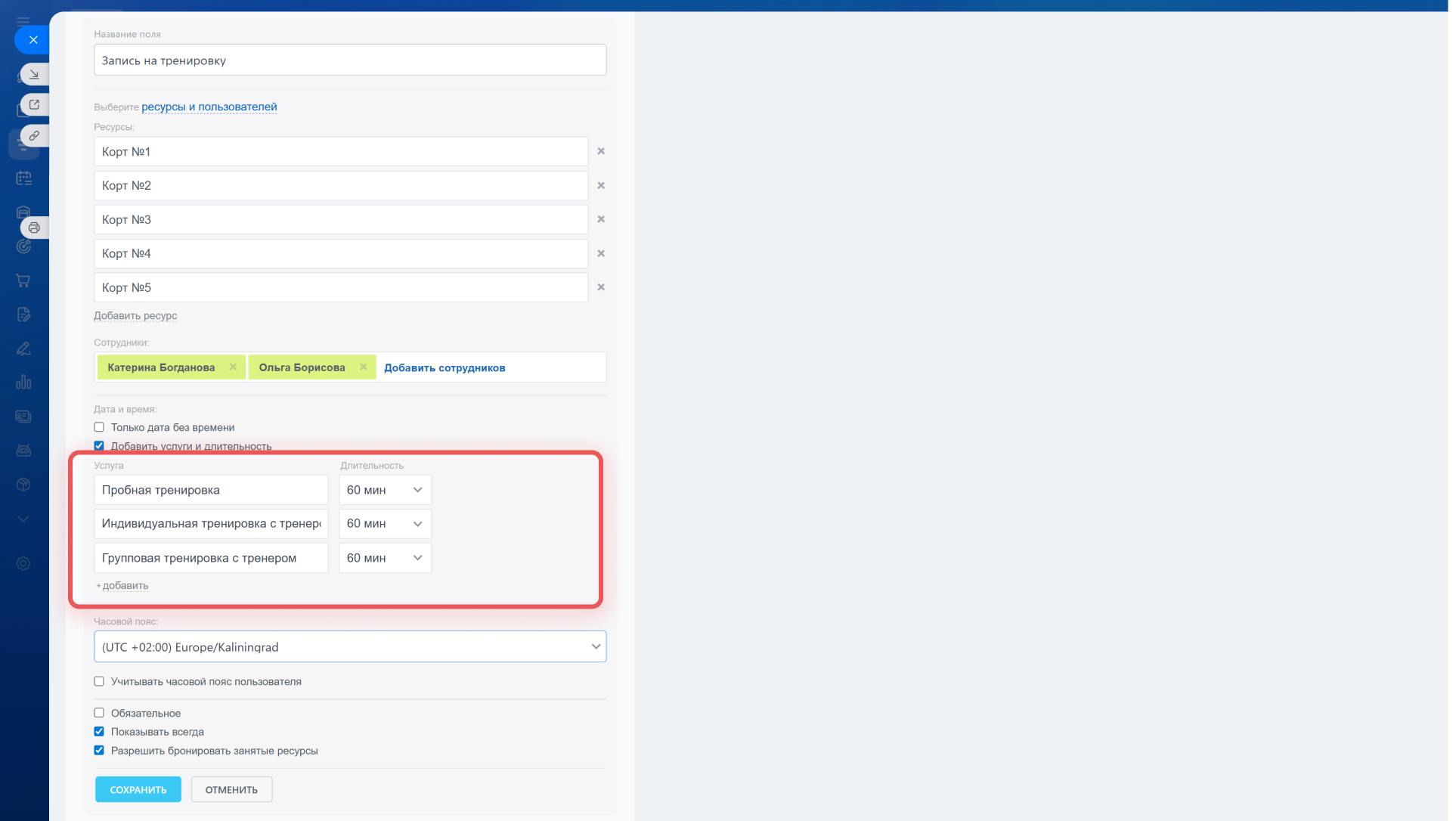The height and width of the screenshot is (821, 1456).
Task: Enable Только дата без времени checkbox
Action: pyautogui.click(x=99, y=427)
